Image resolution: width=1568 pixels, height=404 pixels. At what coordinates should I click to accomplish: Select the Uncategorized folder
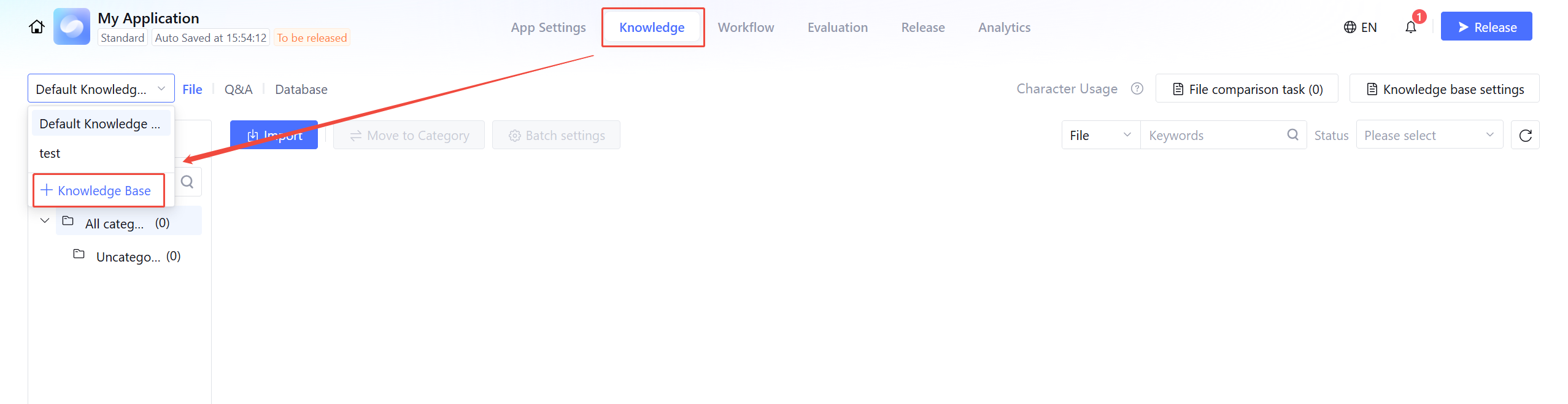(128, 257)
